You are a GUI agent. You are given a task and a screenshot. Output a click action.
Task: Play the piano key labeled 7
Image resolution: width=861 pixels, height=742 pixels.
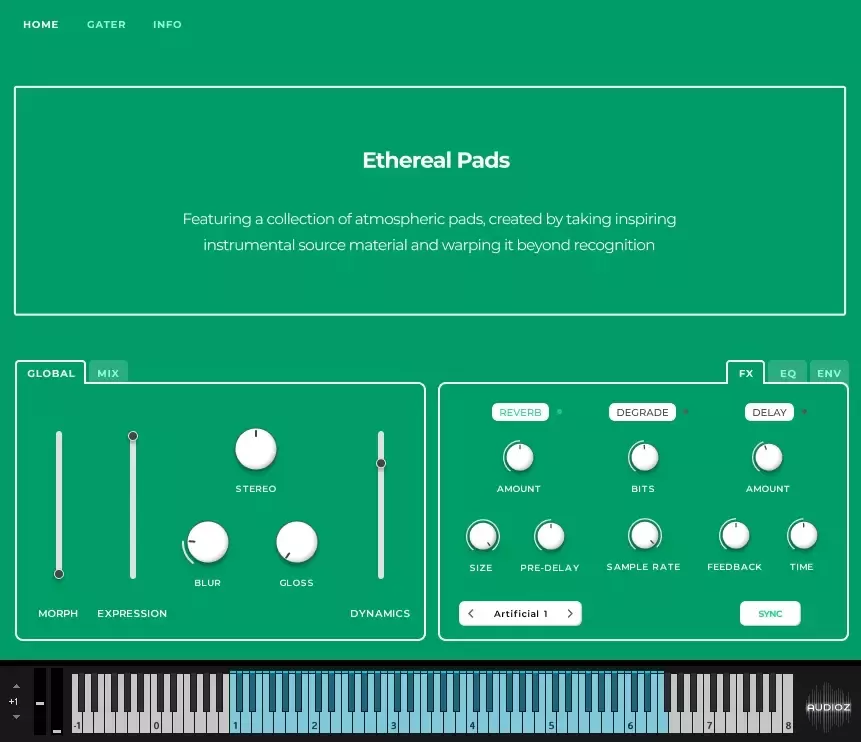pyautogui.click(x=709, y=723)
